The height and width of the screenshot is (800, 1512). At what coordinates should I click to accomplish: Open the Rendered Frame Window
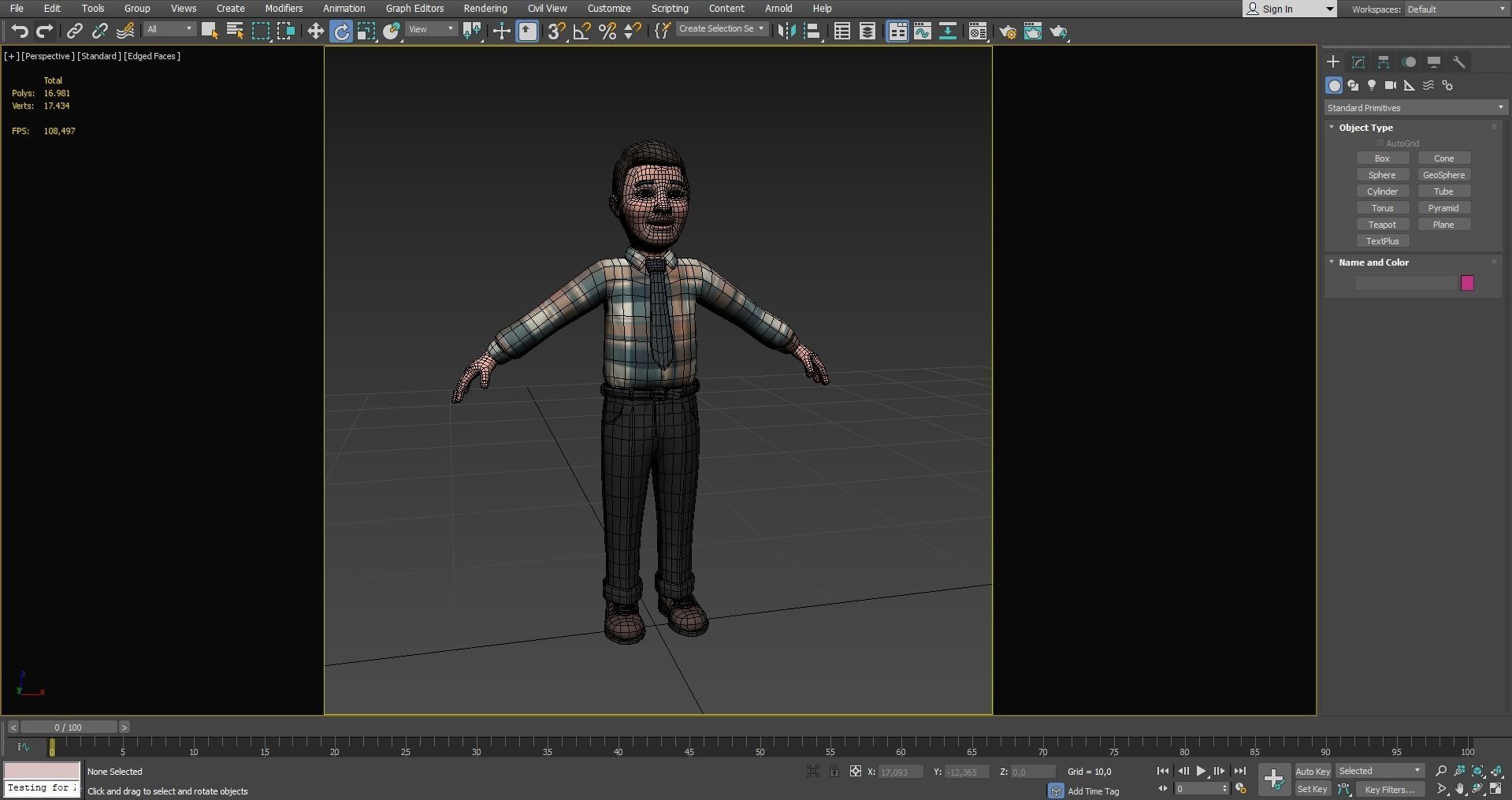(x=1033, y=32)
